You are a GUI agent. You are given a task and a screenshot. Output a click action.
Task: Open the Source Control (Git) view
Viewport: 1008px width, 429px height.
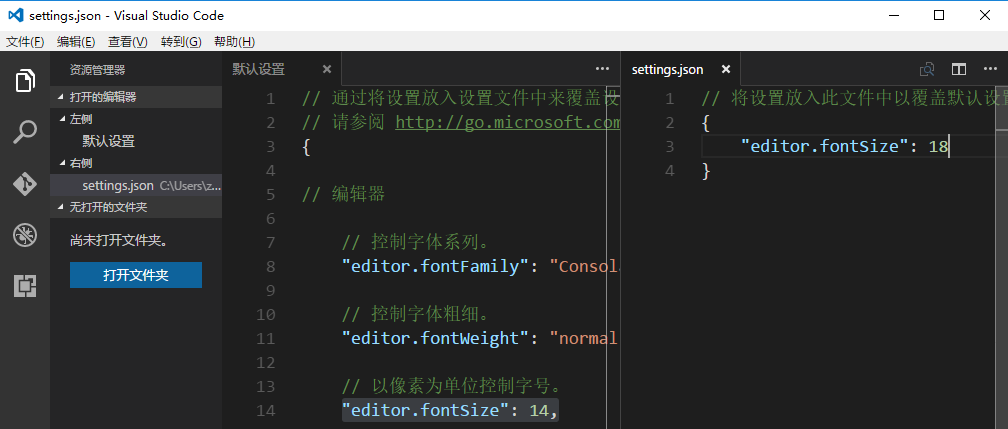pos(25,184)
